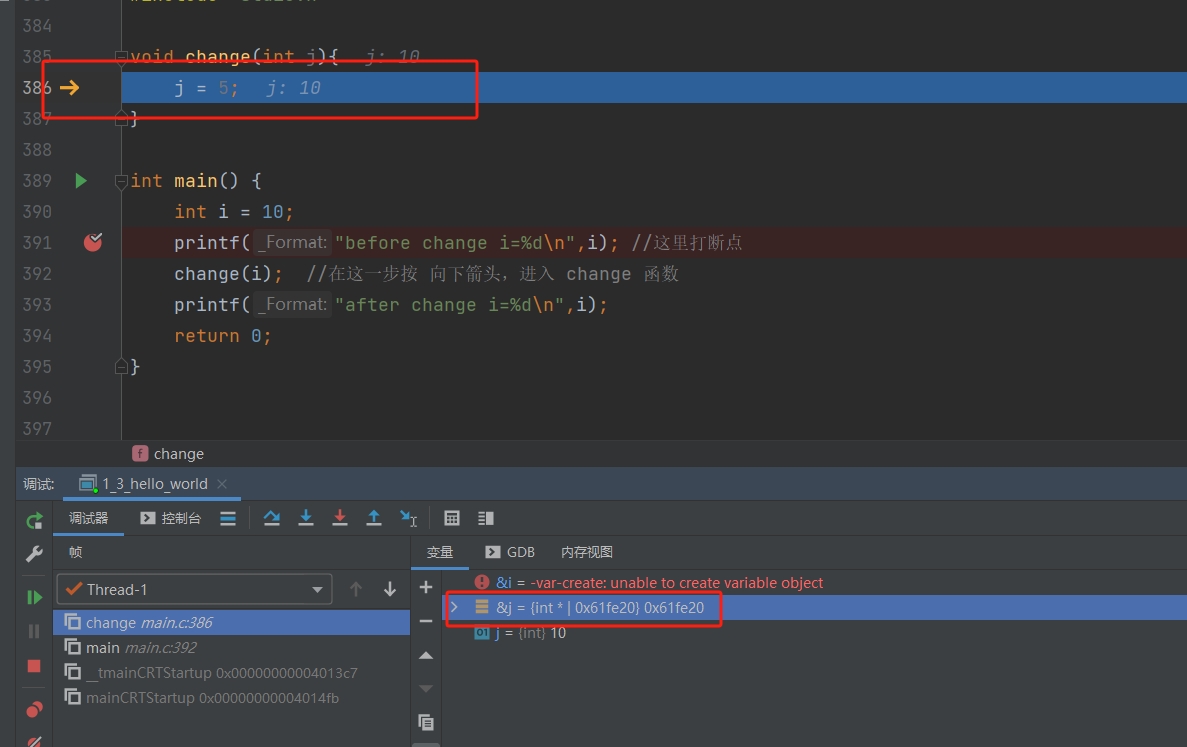Click the Step Into icon
1187x747 pixels.
(306, 518)
